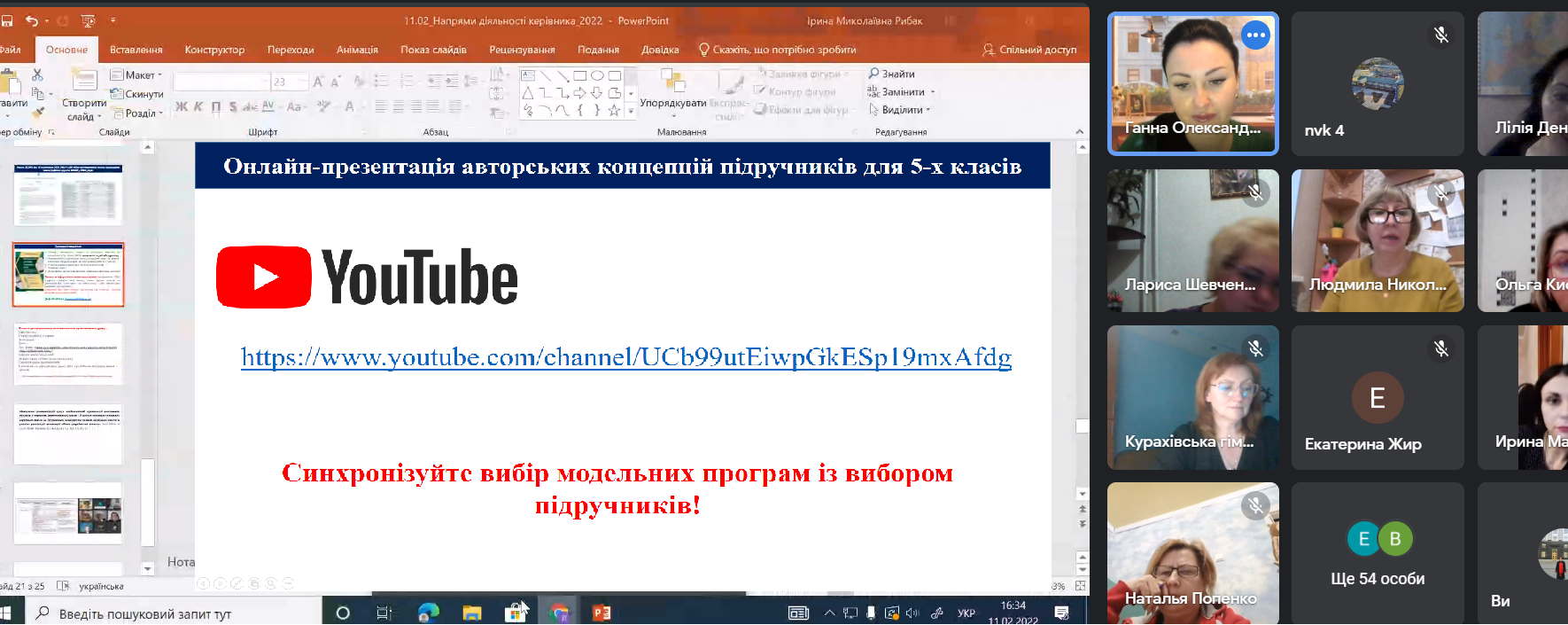Save the presentation using the floppy disk icon
Screen dimensions: 1568x625
pos(6,20)
